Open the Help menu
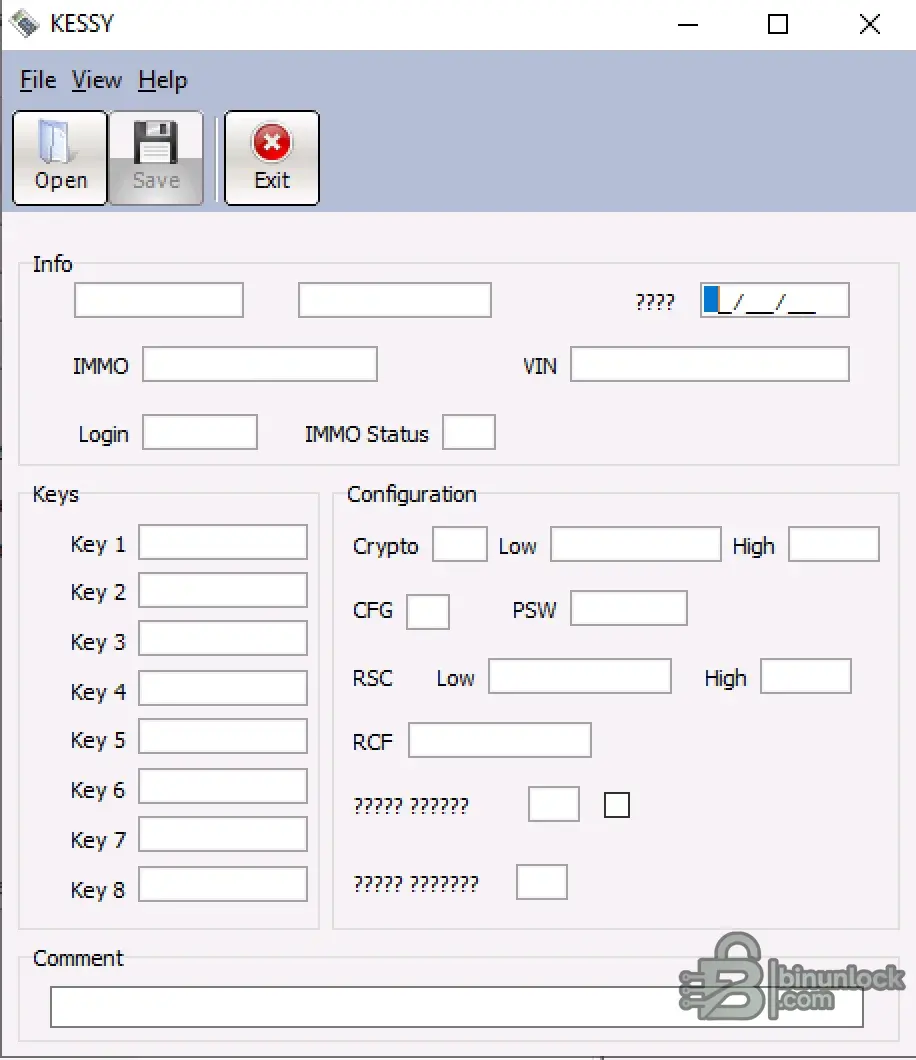Screen dimensions: 916x1060 click(x=162, y=80)
